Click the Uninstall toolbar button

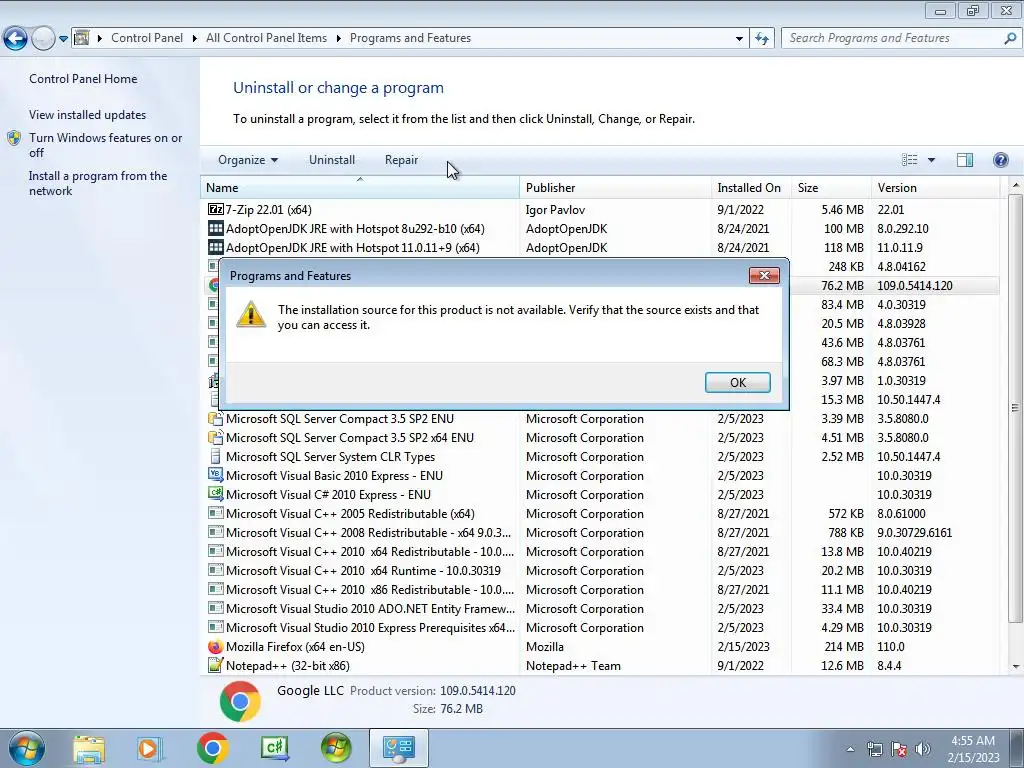tap(332, 160)
